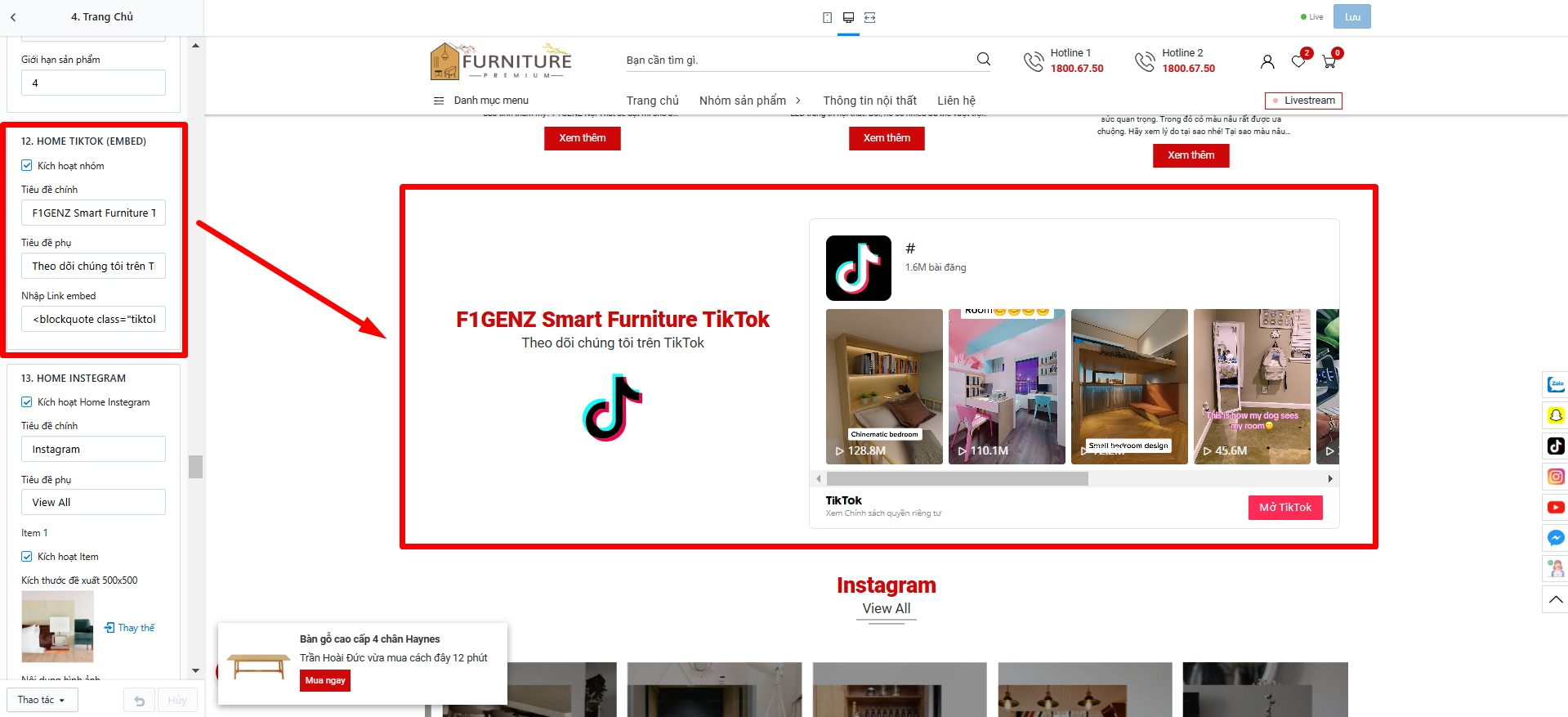
Task: Click the Thay thế link text
Action: pos(136,628)
